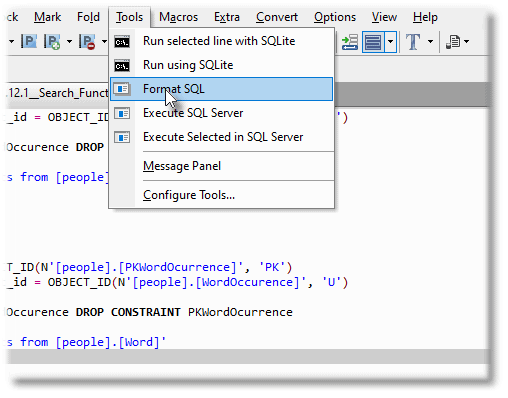Open the Message Panel

point(222,166)
